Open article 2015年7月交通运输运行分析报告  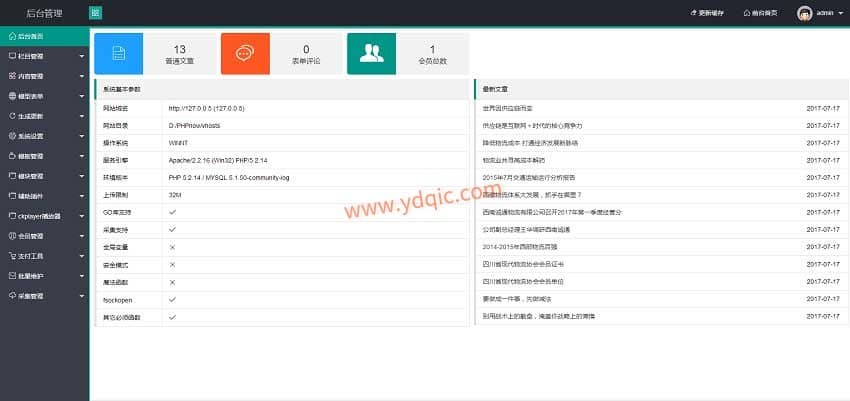(529, 178)
